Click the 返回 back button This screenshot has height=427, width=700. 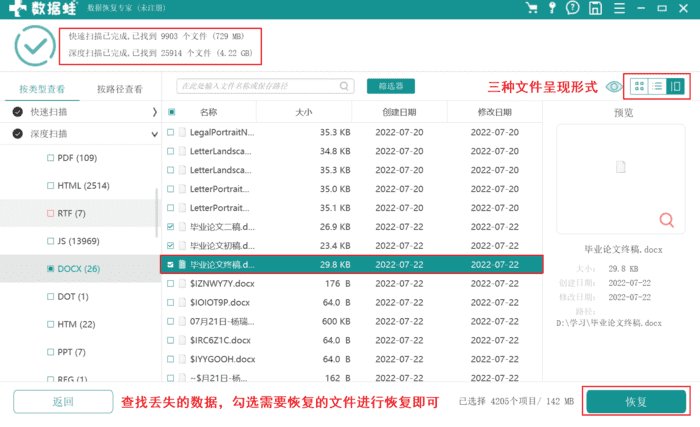coord(63,402)
